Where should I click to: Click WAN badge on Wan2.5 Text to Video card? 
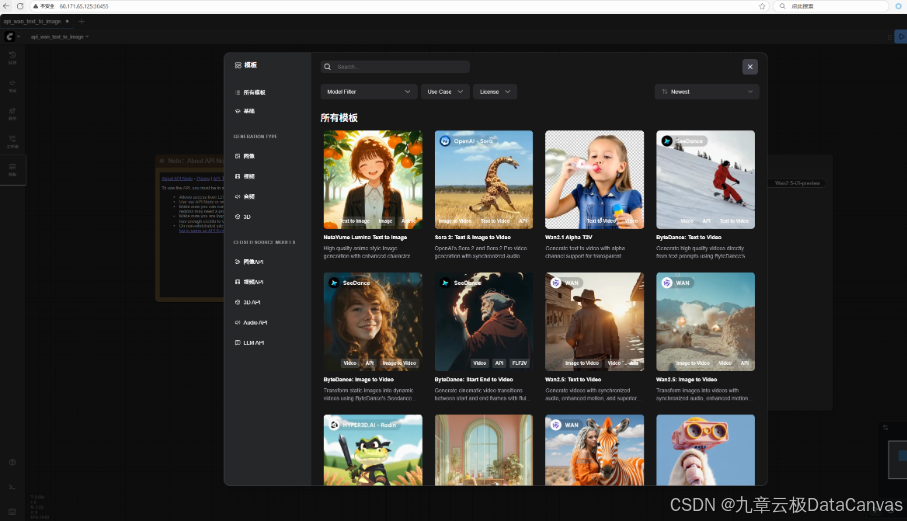[x=565, y=283]
